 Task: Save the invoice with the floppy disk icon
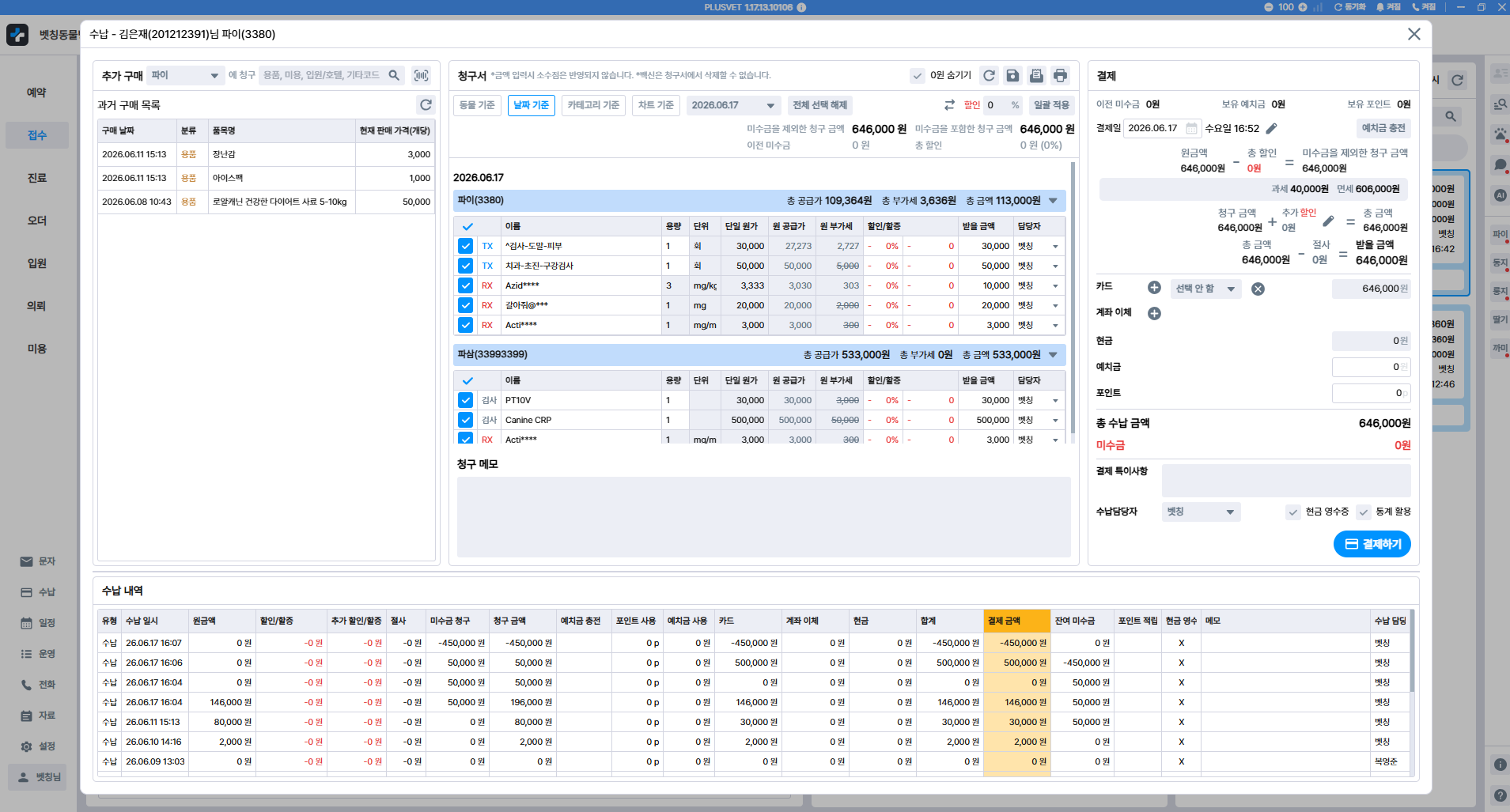pyautogui.click(x=1012, y=75)
